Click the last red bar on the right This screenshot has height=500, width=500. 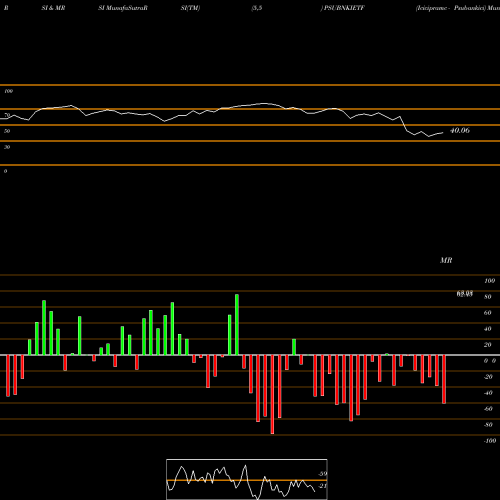[444, 379]
